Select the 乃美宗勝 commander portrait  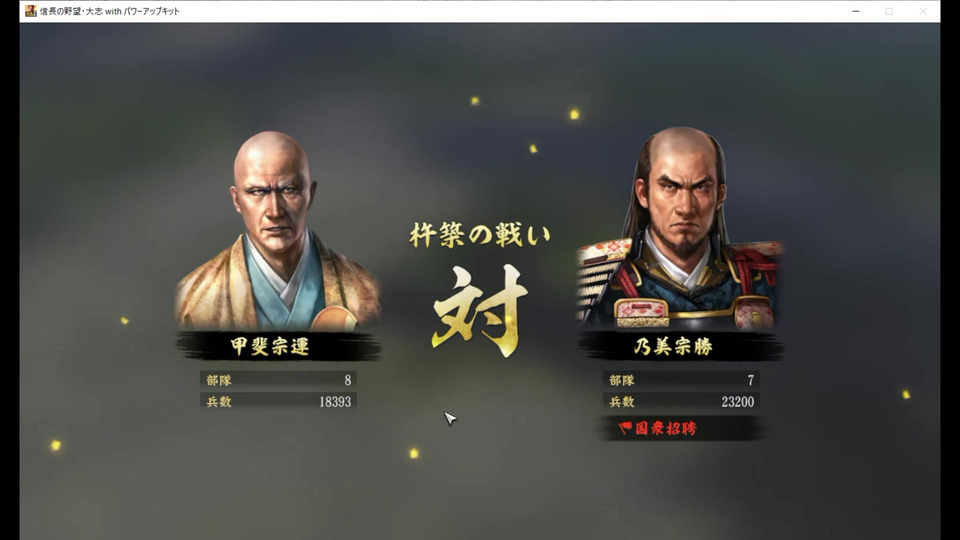tap(680, 229)
